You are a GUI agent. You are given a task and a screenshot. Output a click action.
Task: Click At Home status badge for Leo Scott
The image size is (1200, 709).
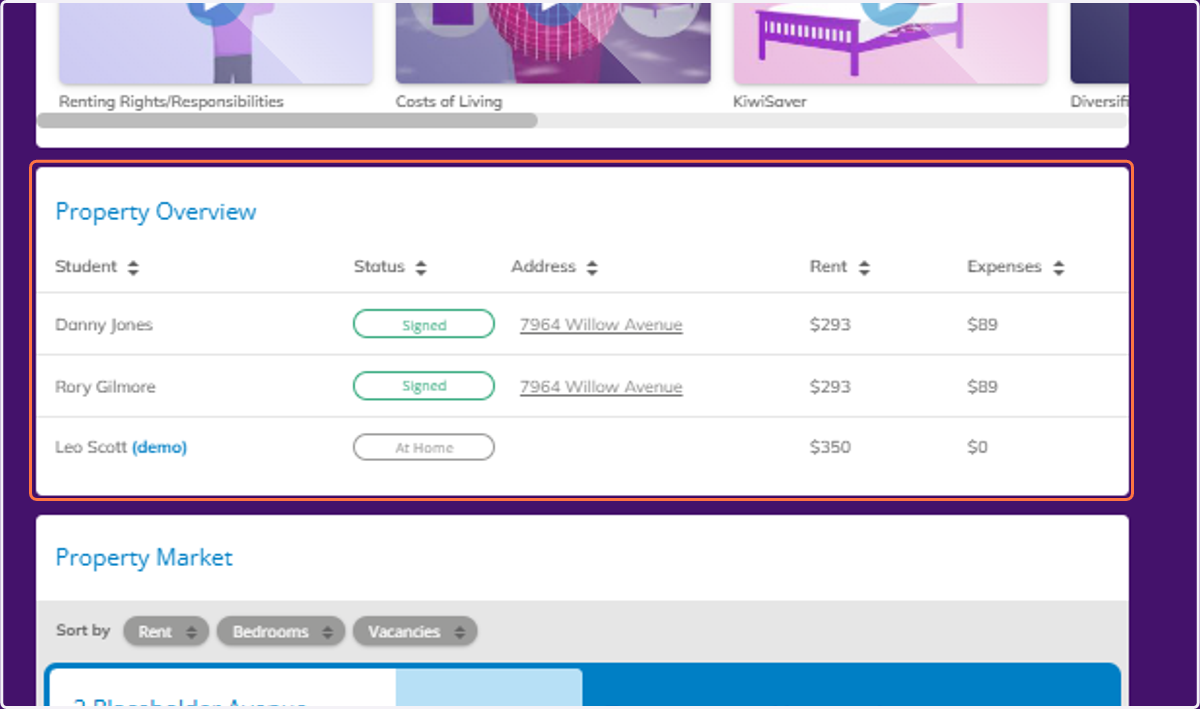(x=424, y=447)
